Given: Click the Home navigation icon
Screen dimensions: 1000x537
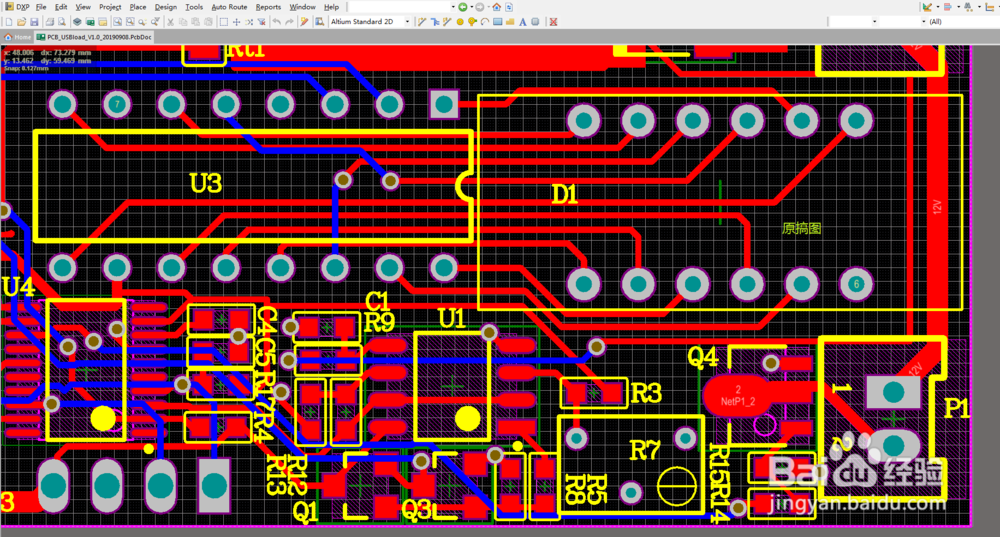Looking at the screenshot, I should (496, 7).
